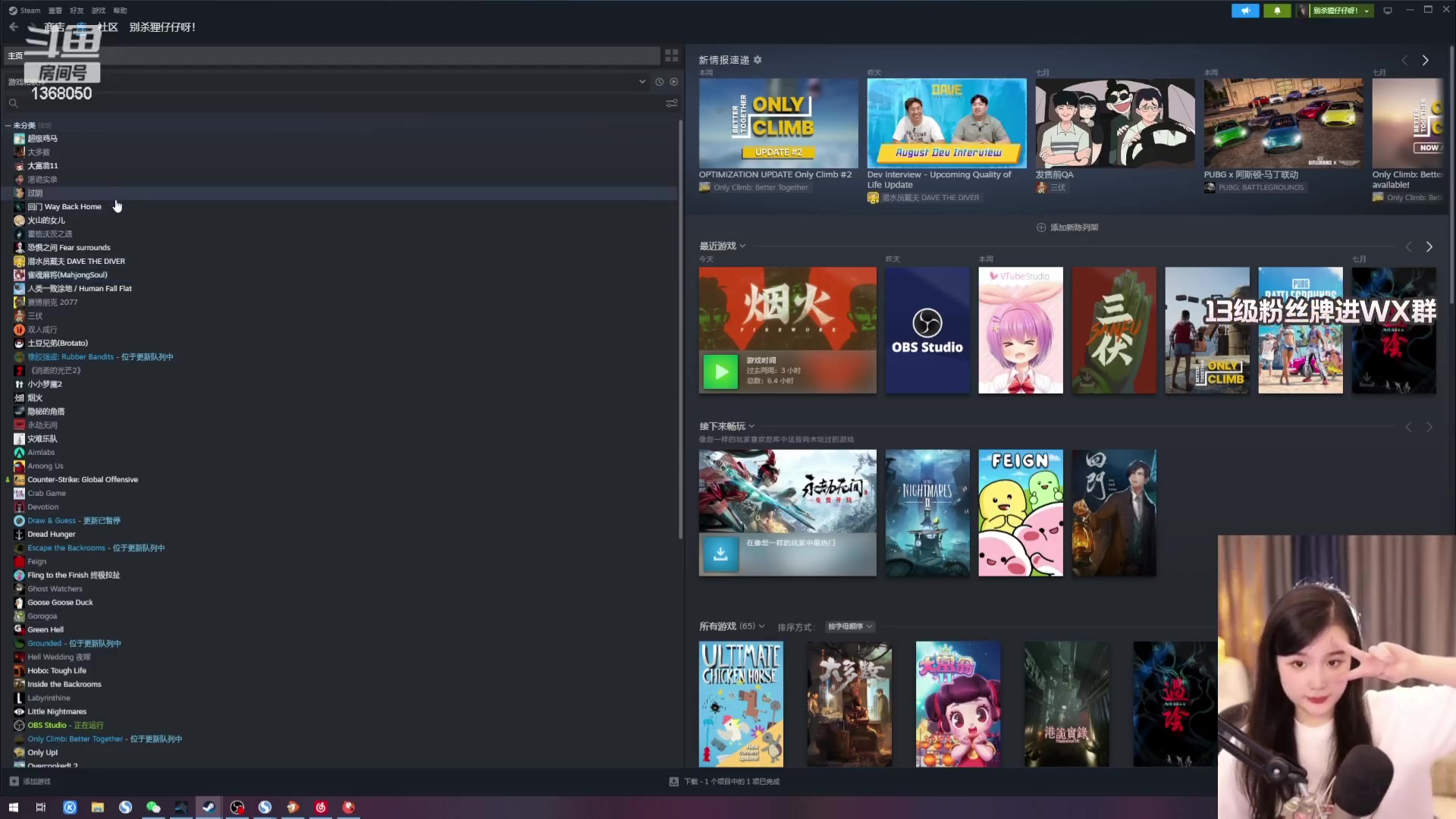Click the green play button for 烟火
The height and width of the screenshot is (819, 1456).
[720, 372]
